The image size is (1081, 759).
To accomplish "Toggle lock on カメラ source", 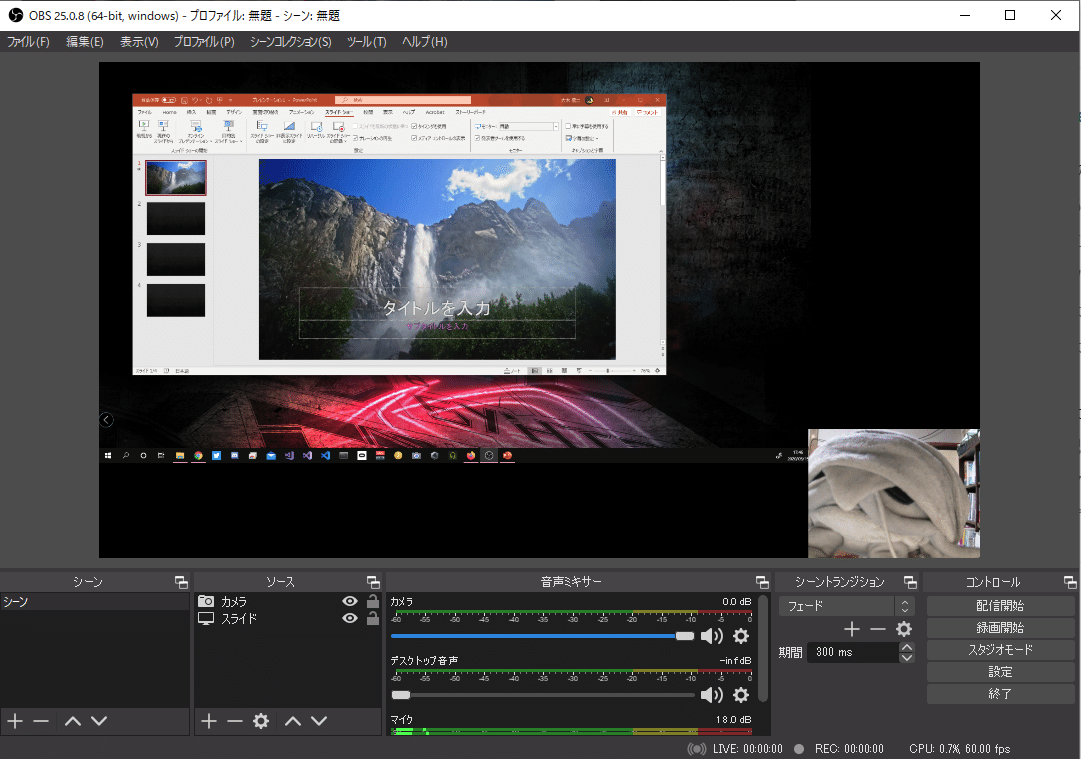I will pos(372,601).
